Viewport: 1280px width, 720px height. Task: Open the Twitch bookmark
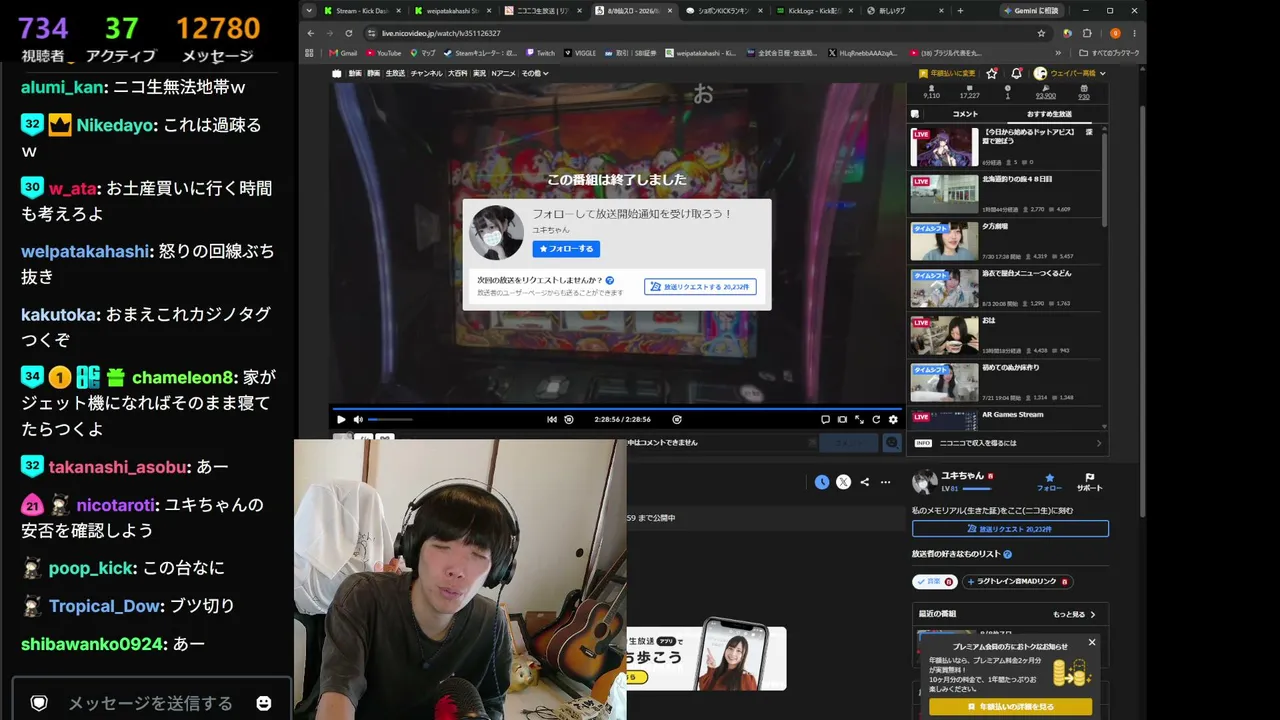540,53
